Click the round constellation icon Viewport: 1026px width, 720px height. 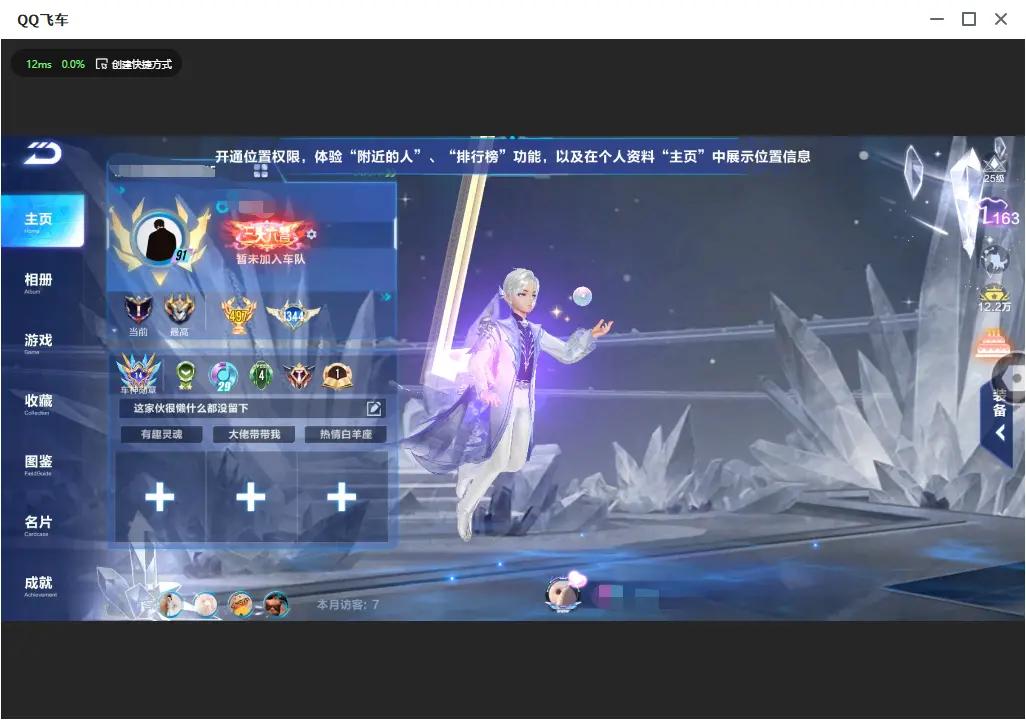pyautogui.click(x=995, y=259)
